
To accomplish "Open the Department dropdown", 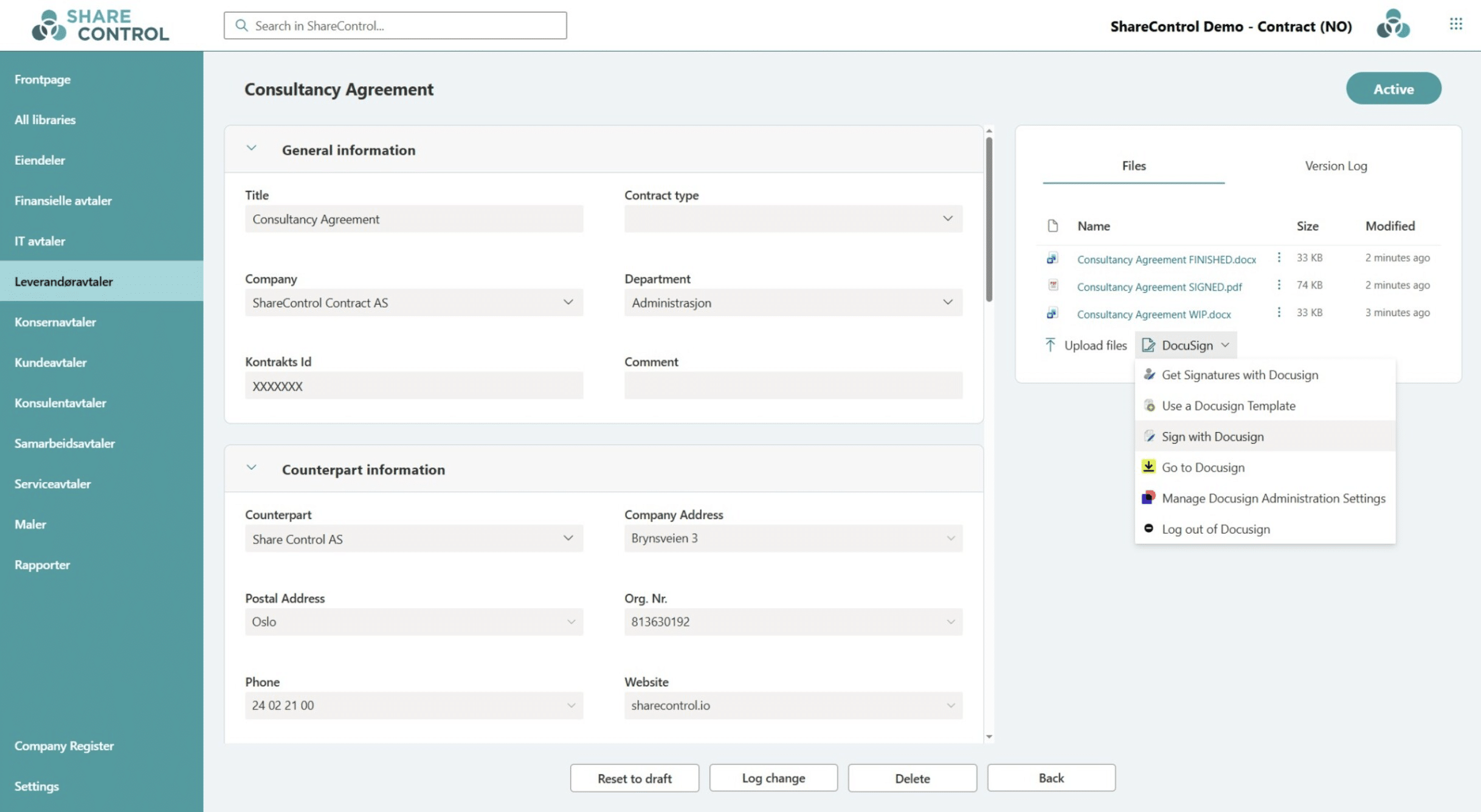I will pyautogui.click(x=793, y=302).
